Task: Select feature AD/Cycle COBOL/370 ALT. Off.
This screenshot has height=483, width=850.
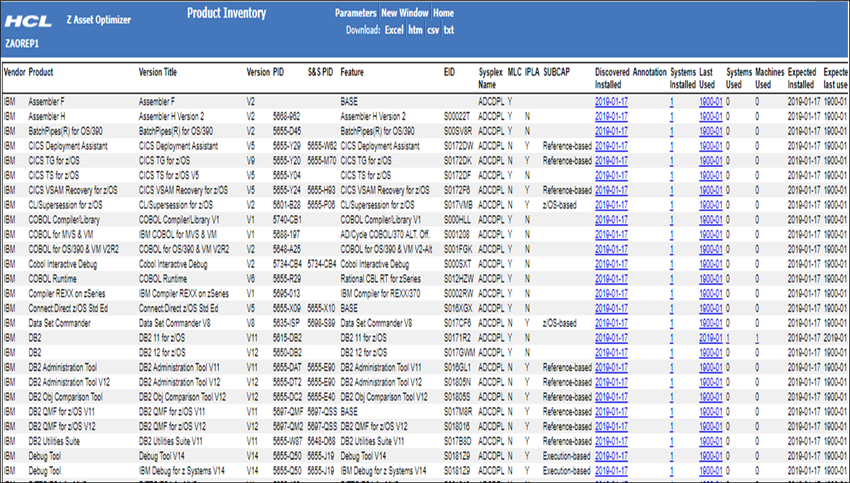Action: click(x=385, y=235)
